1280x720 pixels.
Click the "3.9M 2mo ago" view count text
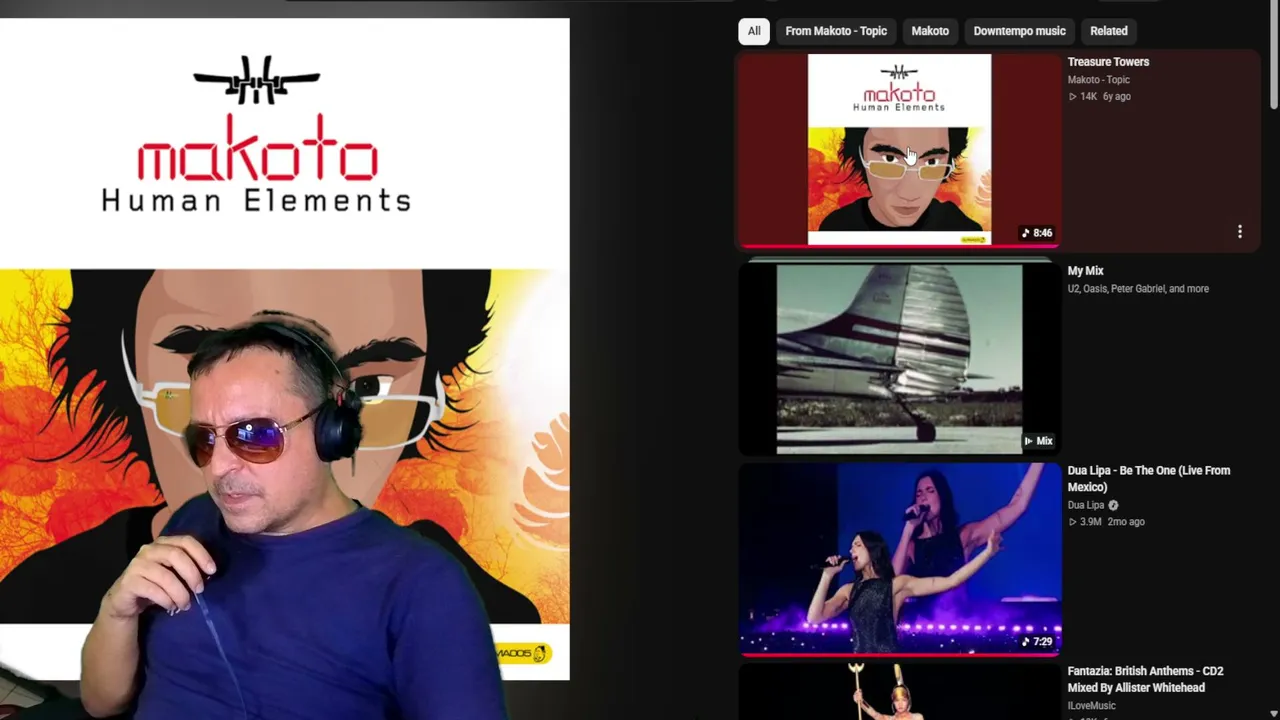click(x=1106, y=522)
